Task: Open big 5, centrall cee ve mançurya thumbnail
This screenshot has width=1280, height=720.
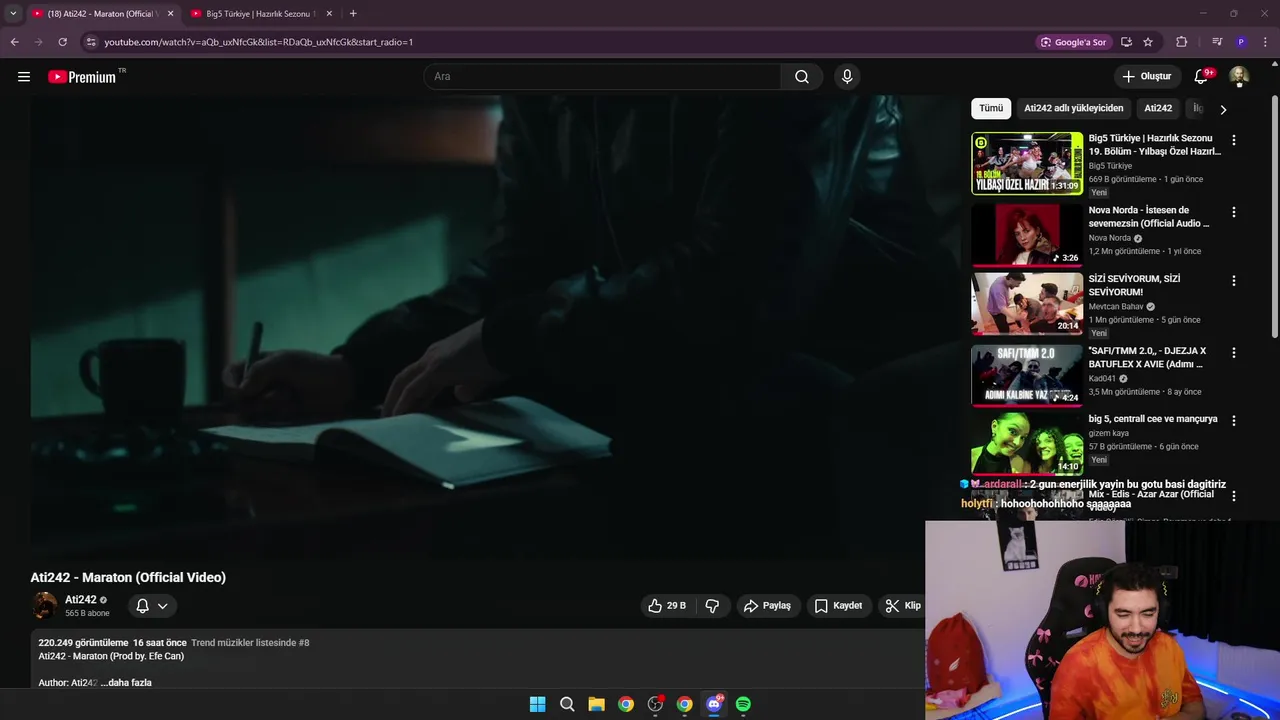Action: coord(1027,444)
